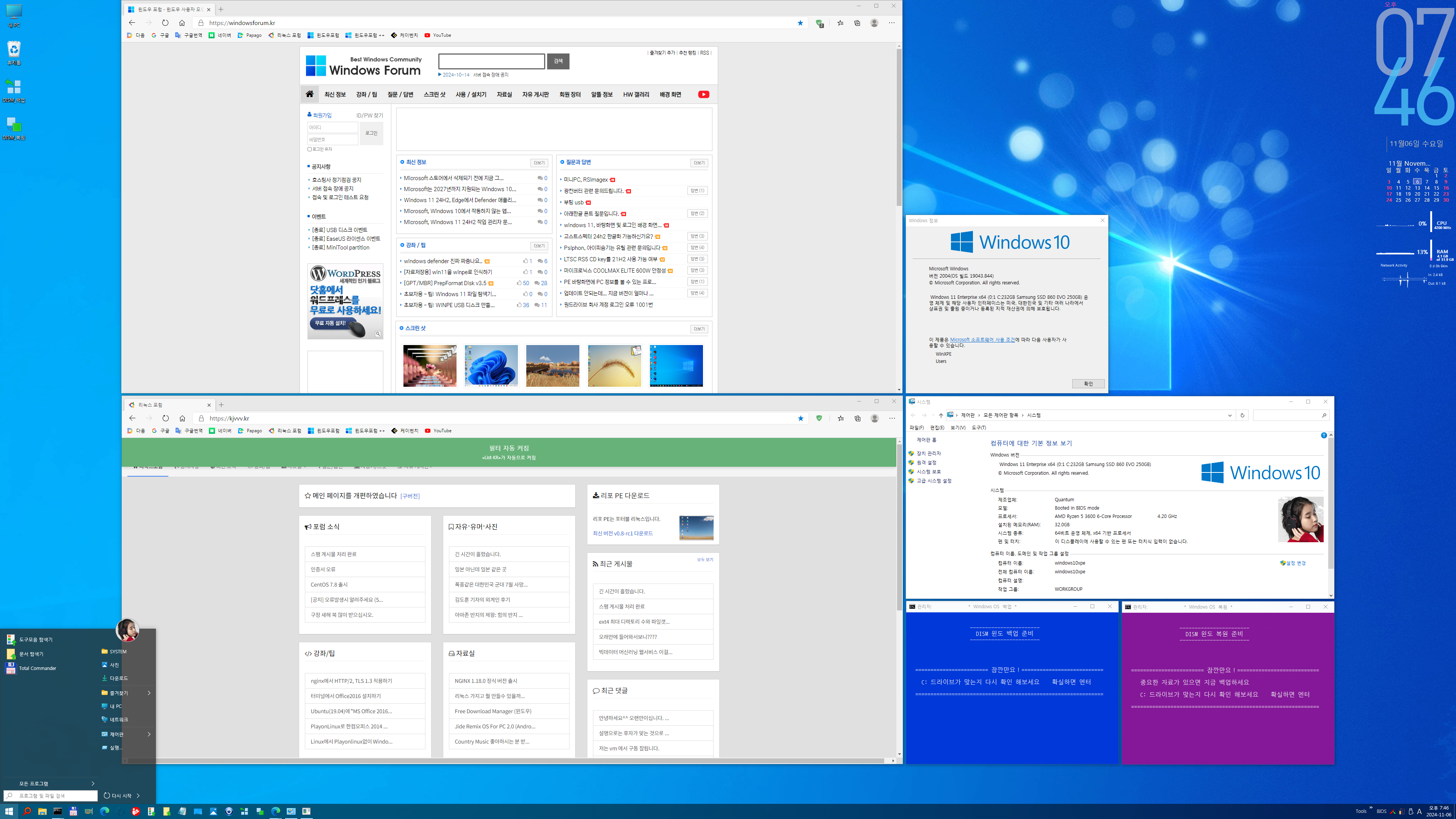The image size is (1456, 819).
Task: Click favorite star in the kjvvv.kr address bar
Action: [800, 418]
